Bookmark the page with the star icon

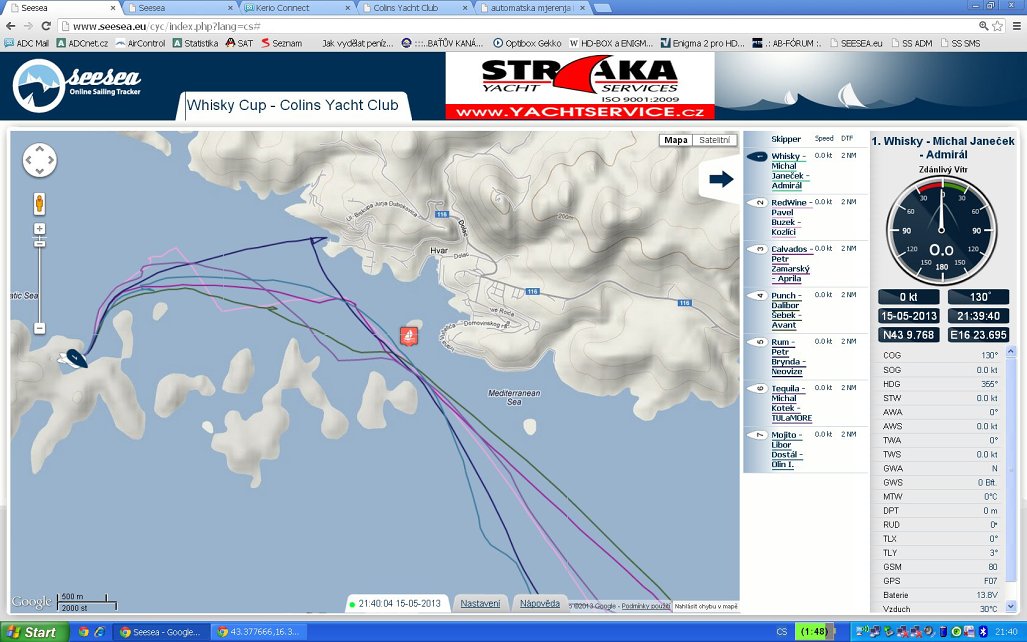click(998, 25)
